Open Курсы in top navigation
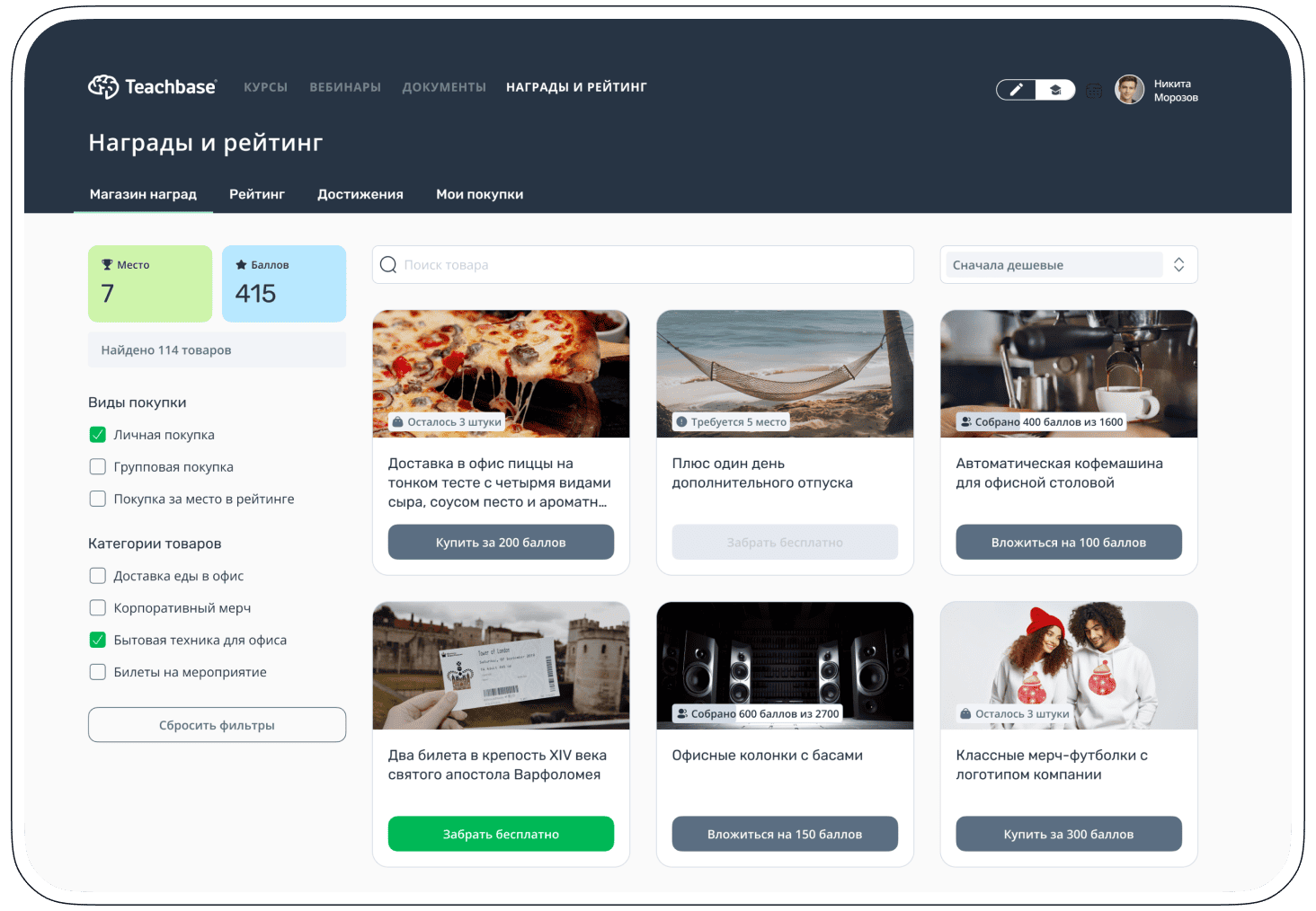This screenshot has height=911, width=1316. 265,87
